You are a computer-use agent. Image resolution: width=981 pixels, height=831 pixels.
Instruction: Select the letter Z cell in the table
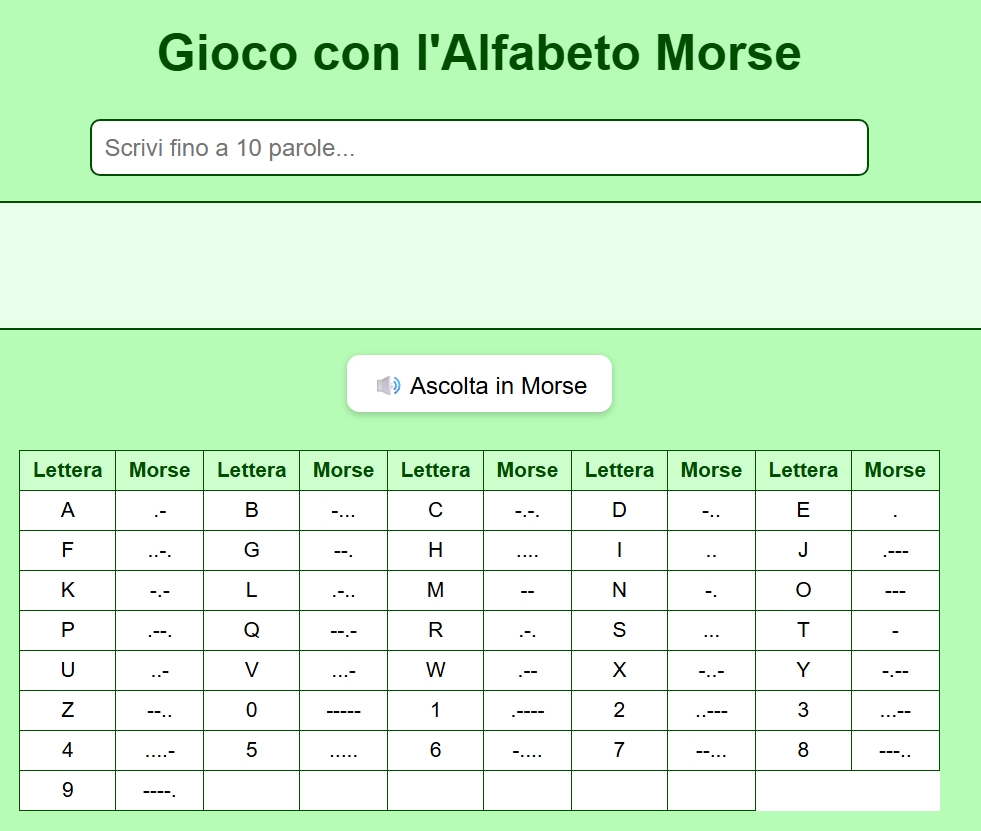pyautogui.click(x=66, y=710)
